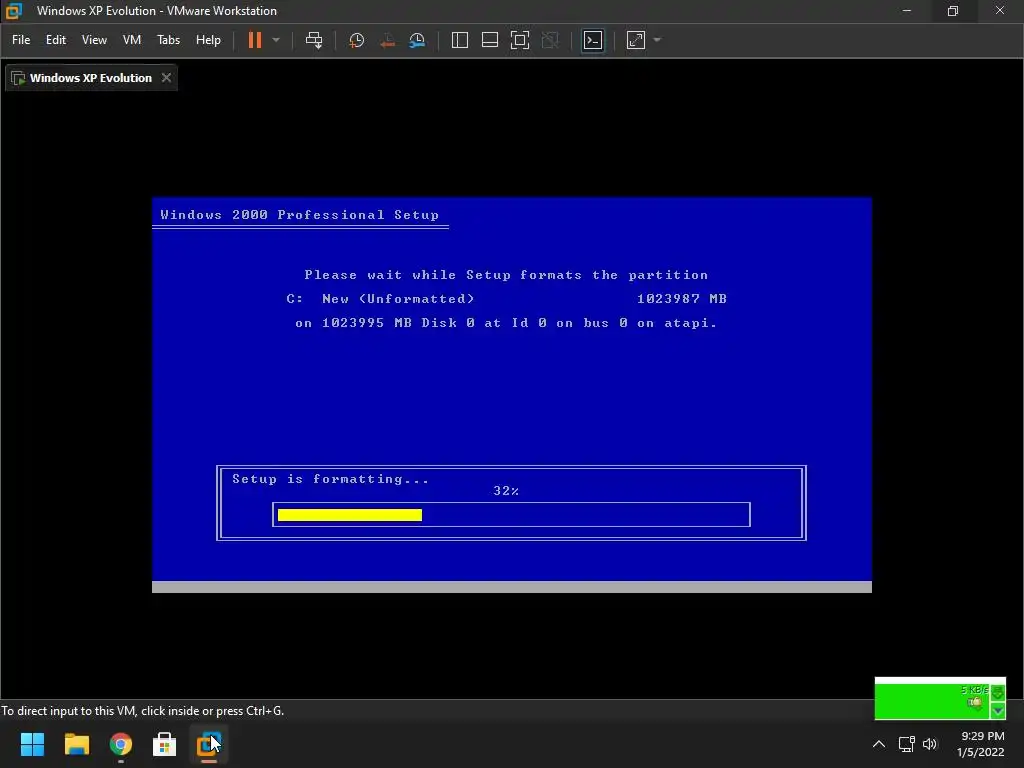The width and height of the screenshot is (1024, 768).
Task: Open the VM menu
Action: [x=132, y=40]
